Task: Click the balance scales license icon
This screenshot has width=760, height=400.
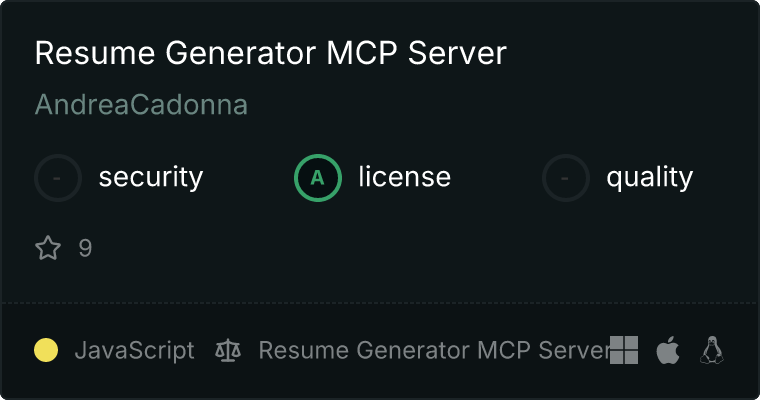Action: pos(228,351)
